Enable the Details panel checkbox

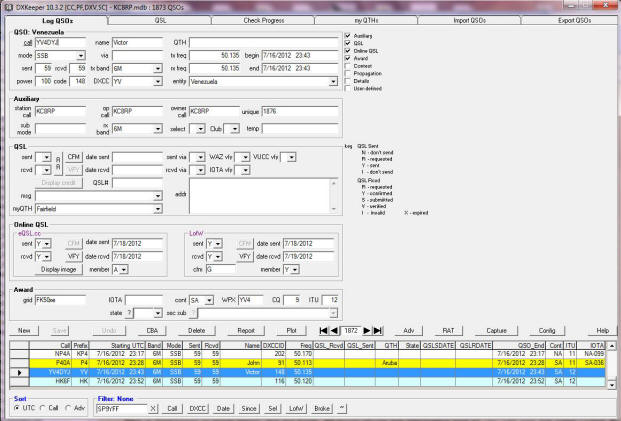click(x=348, y=81)
